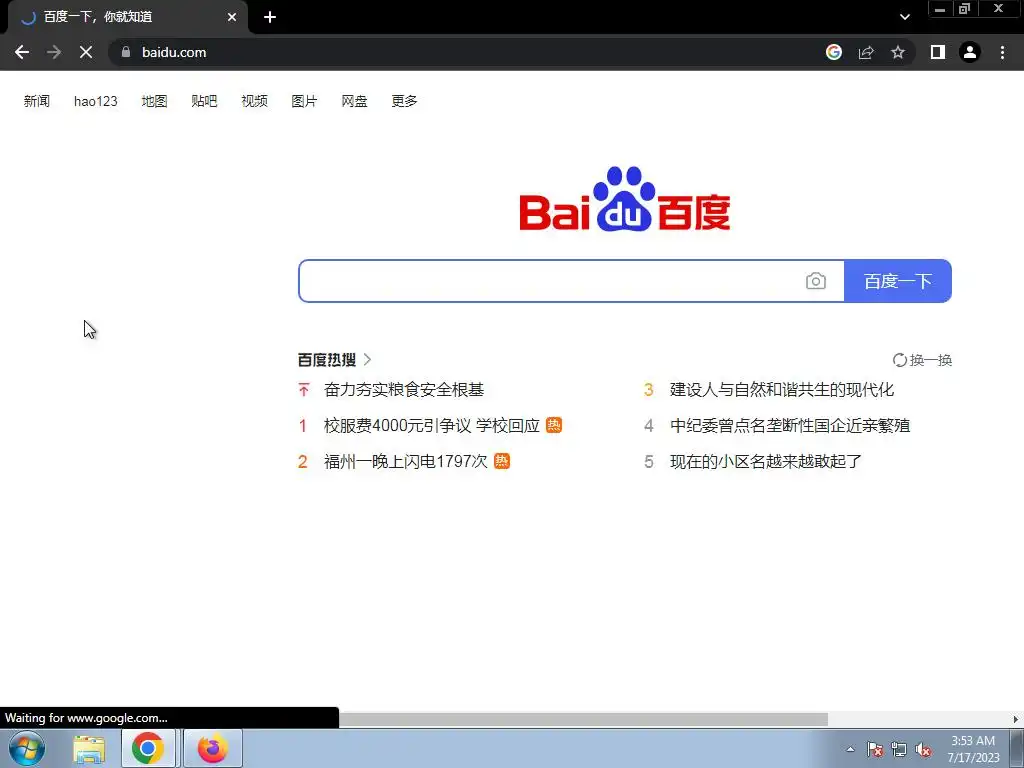Open the 视频 video link
This screenshot has height=768, width=1024.
tap(255, 101)
